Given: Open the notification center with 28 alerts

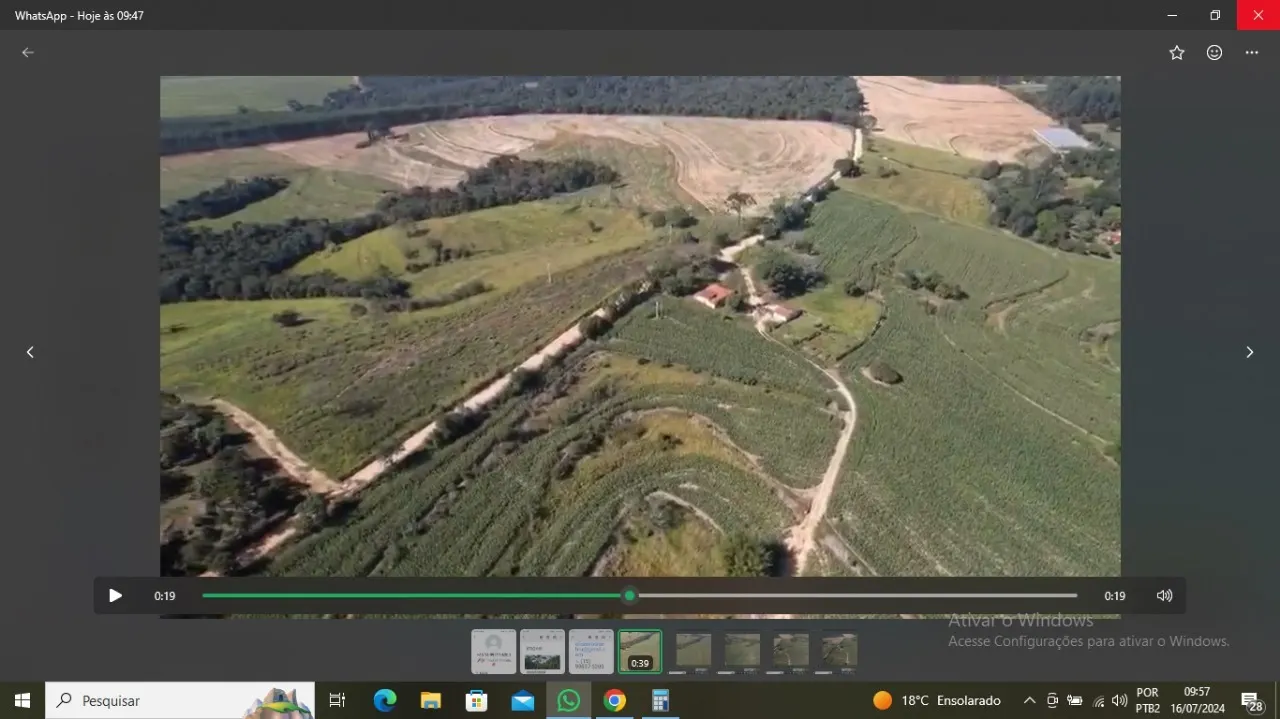Looking at the screenshot, I should [1252, 701].
